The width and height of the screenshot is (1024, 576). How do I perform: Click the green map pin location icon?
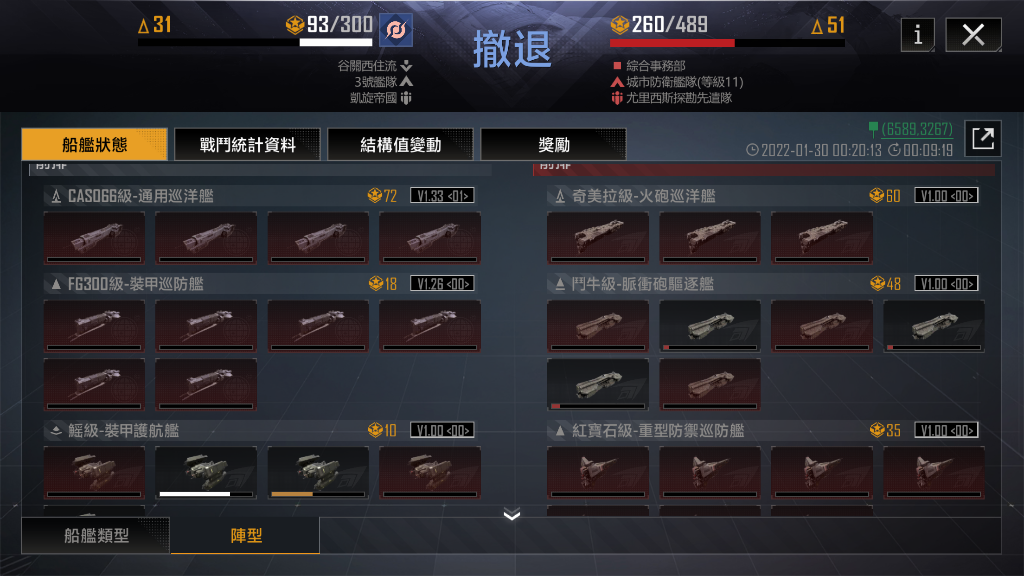tap(873, 128)
